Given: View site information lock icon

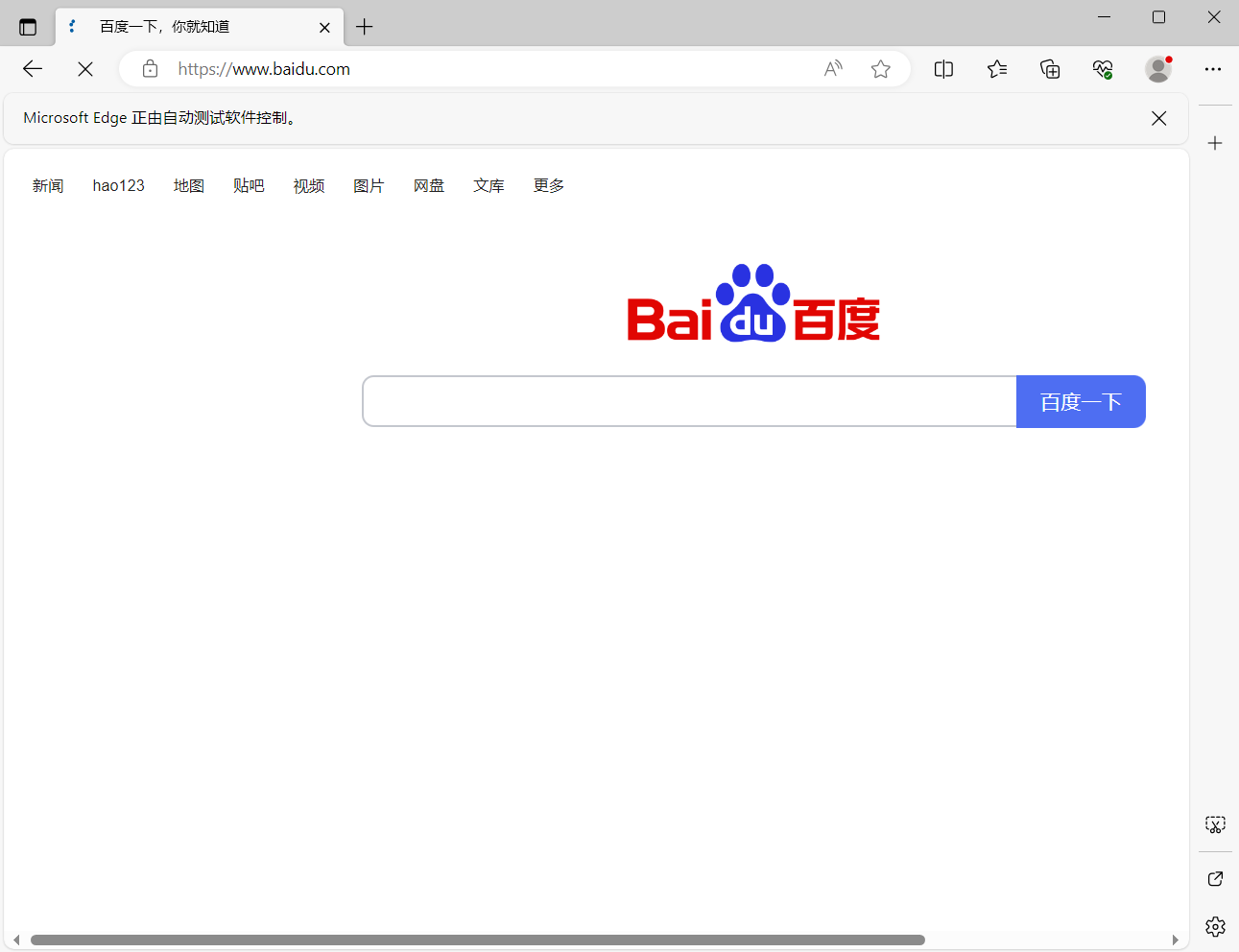Looking at the screenshot, I should 150,69.
